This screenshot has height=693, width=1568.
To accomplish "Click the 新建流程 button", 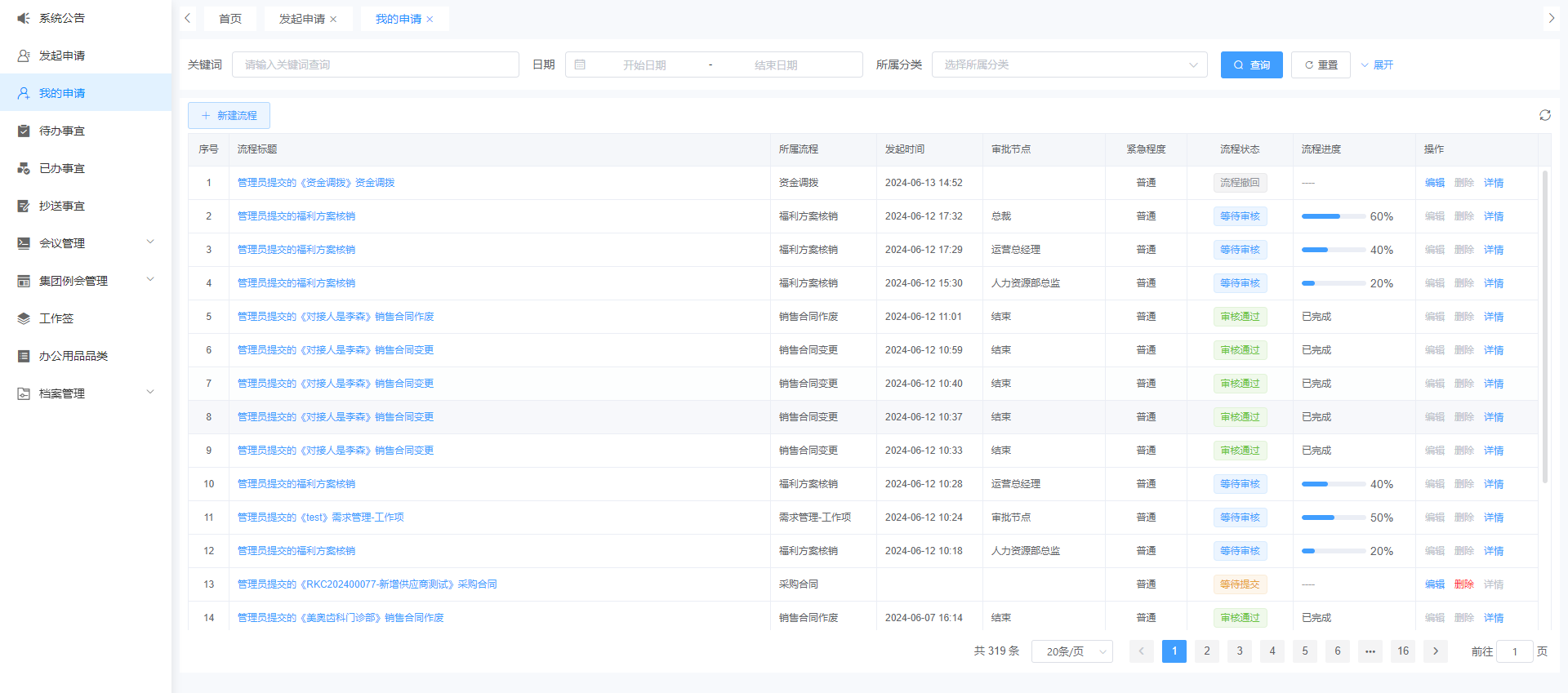I will click(229, 115).
